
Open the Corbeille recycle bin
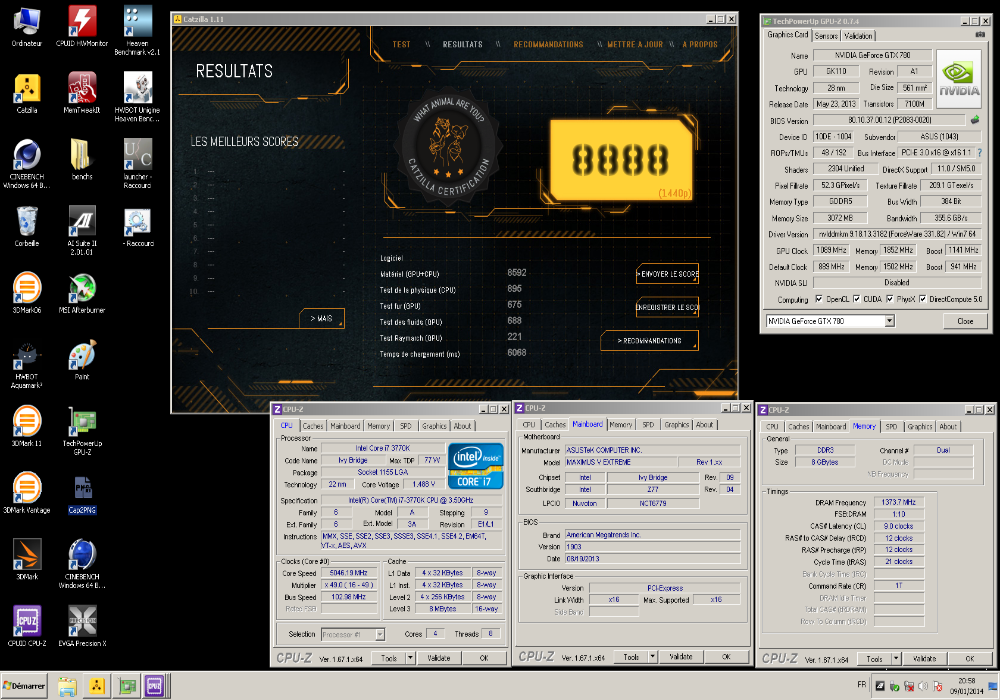tap(27, 226)
